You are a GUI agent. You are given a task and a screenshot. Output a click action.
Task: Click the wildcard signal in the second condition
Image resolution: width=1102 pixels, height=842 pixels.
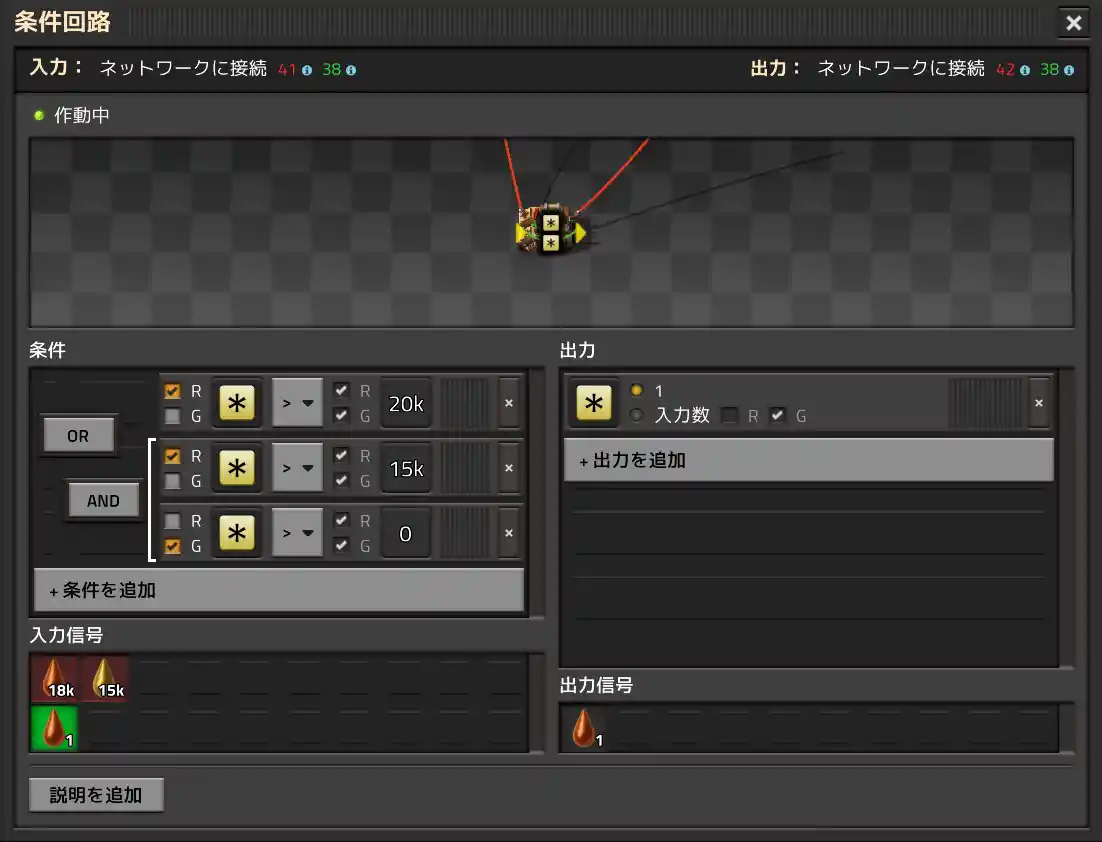(237, 468)
